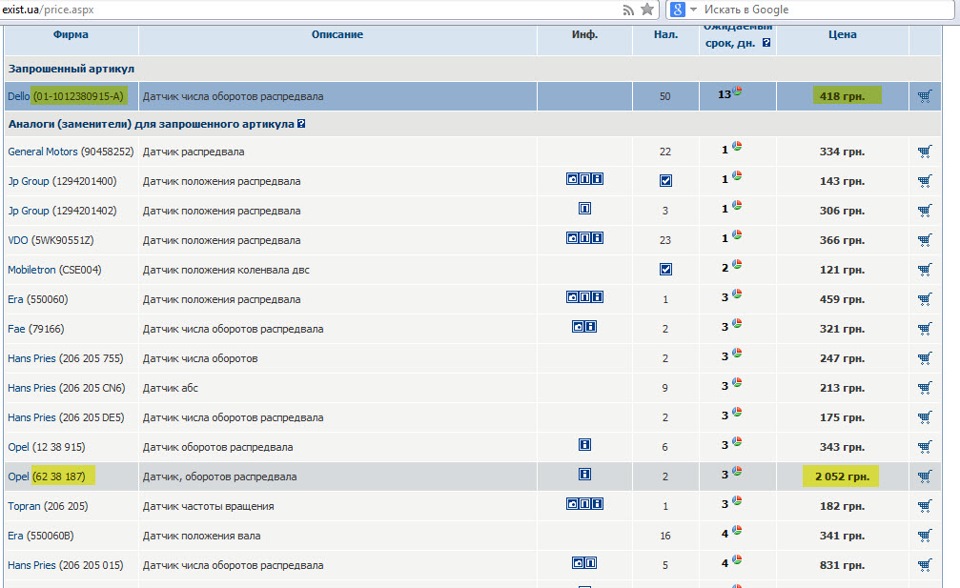The image size is (960, 588).
Task: Click the Датчик абс description
Action: pos(170,388)
